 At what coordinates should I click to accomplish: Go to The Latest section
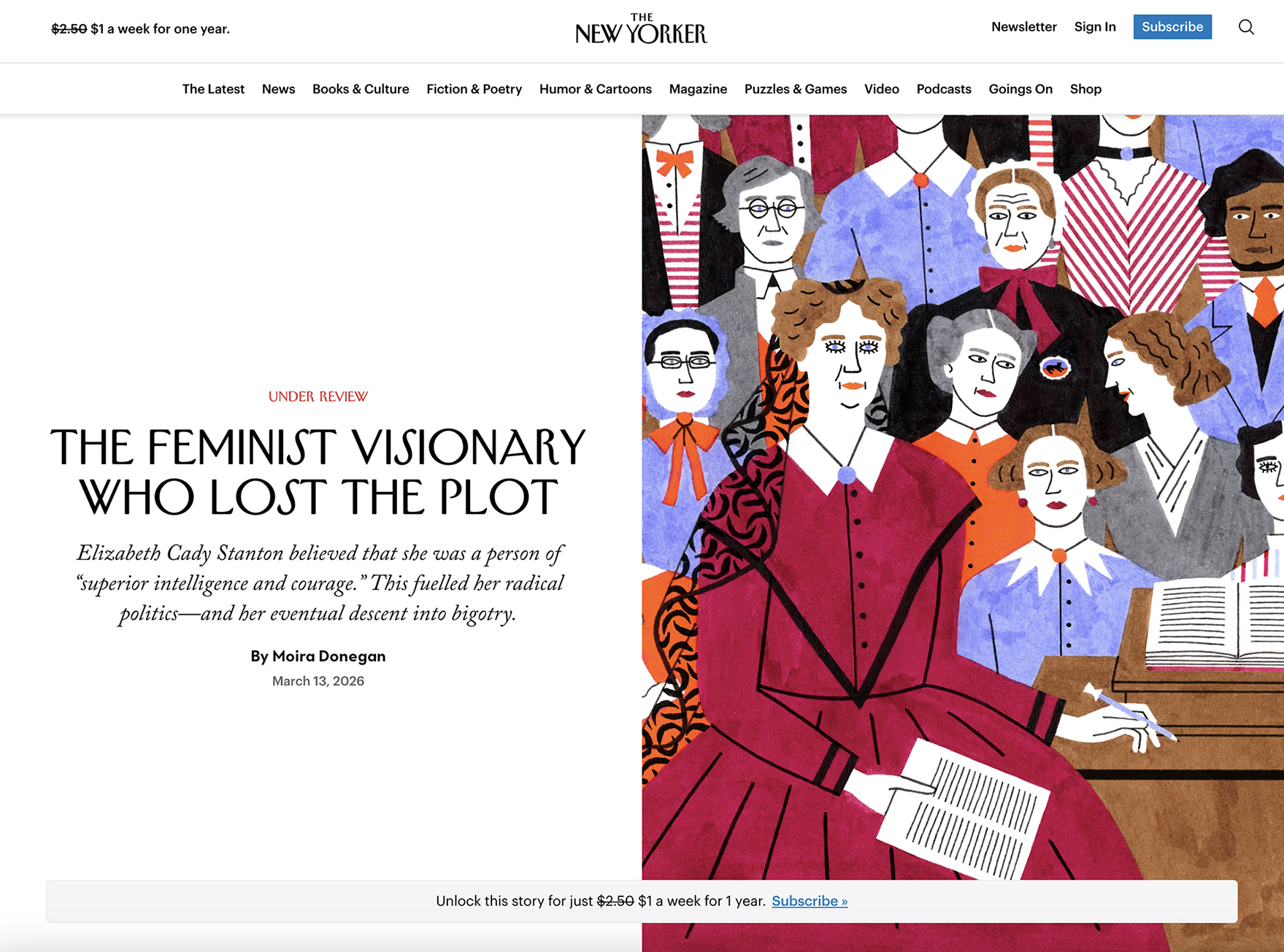coord(213,89)
